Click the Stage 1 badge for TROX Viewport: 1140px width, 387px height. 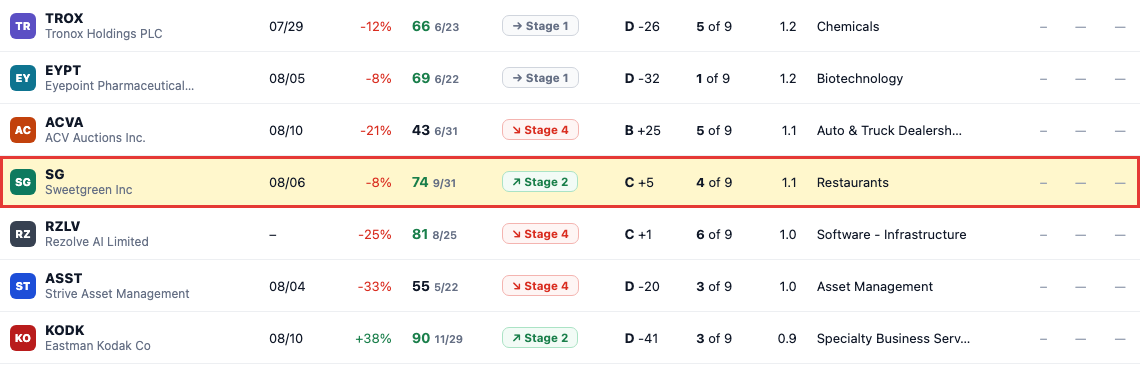540,26
